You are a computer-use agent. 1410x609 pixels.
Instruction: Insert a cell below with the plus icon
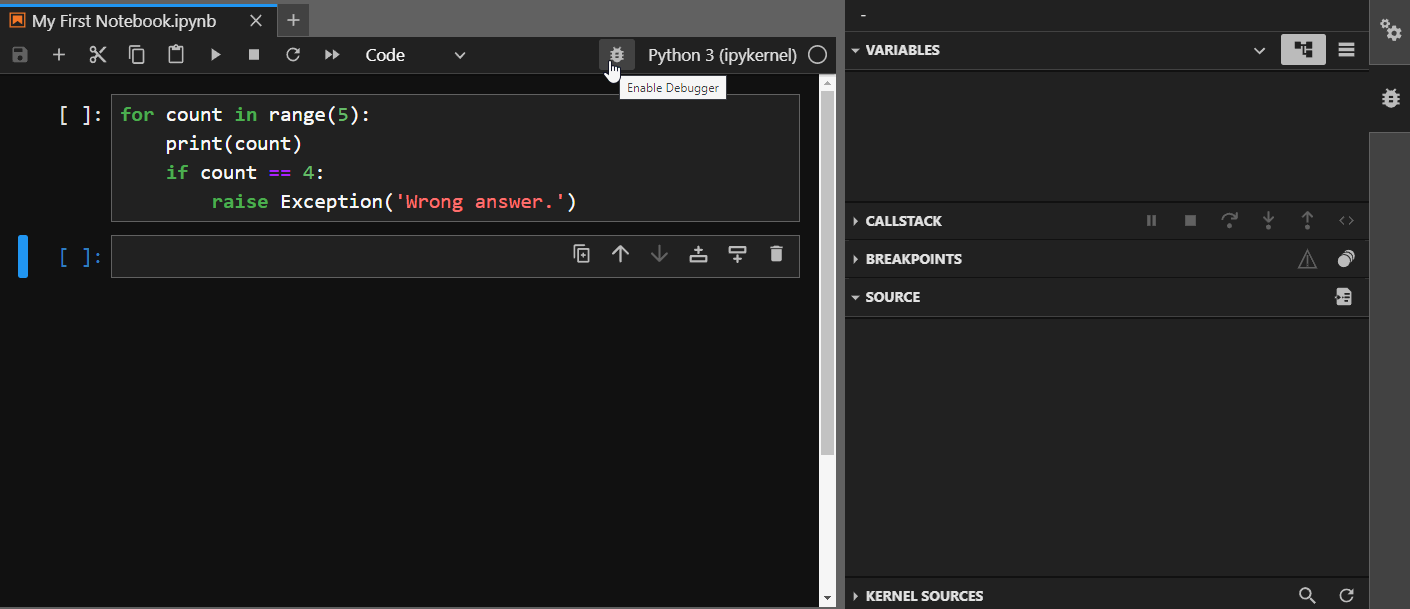pyautogui.click(x=59, y=55)
